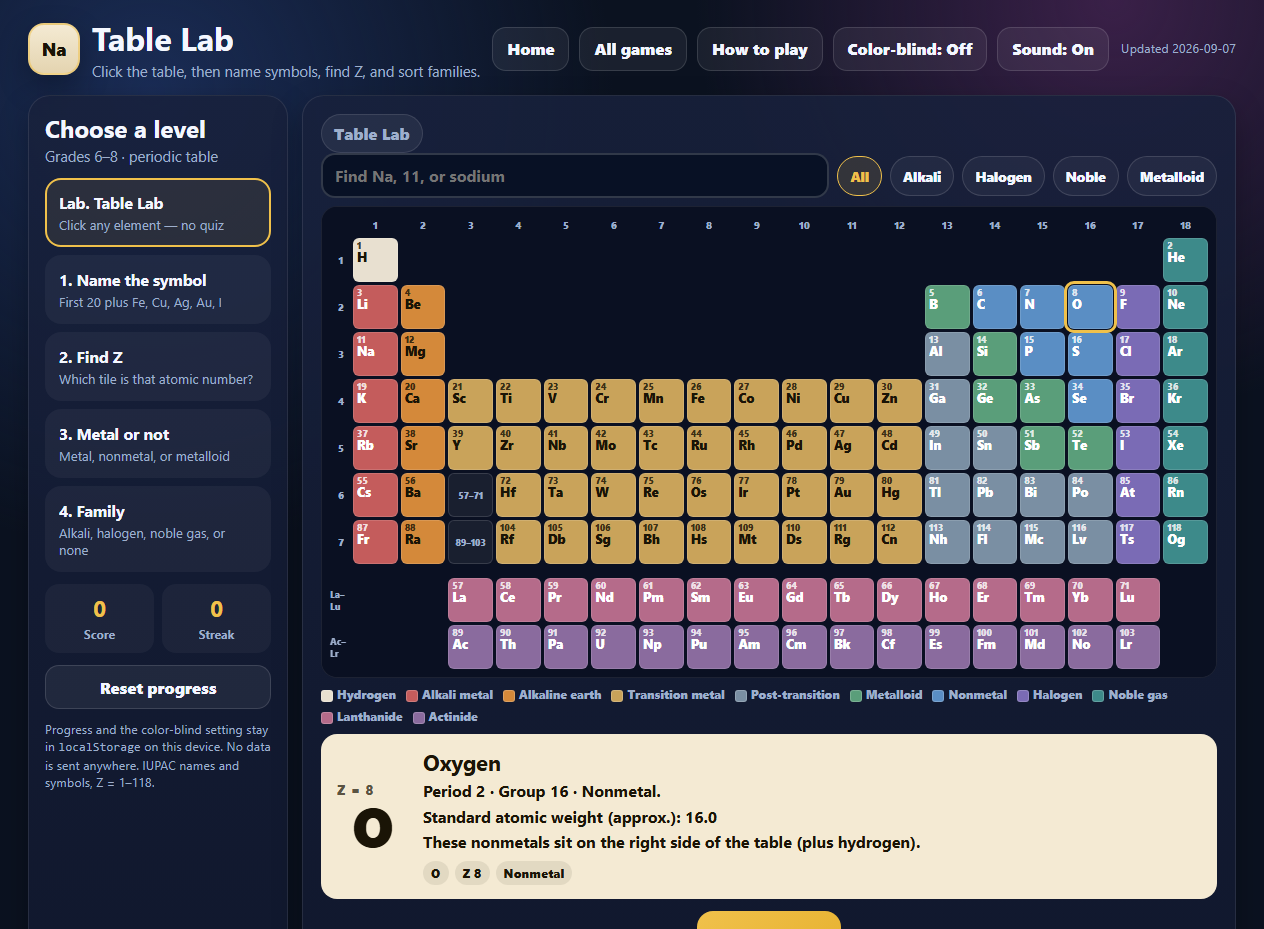This screenshot has height=929, width=1264.
Task: Filter table by Alkali family
Action: click(x=922, y=177)
